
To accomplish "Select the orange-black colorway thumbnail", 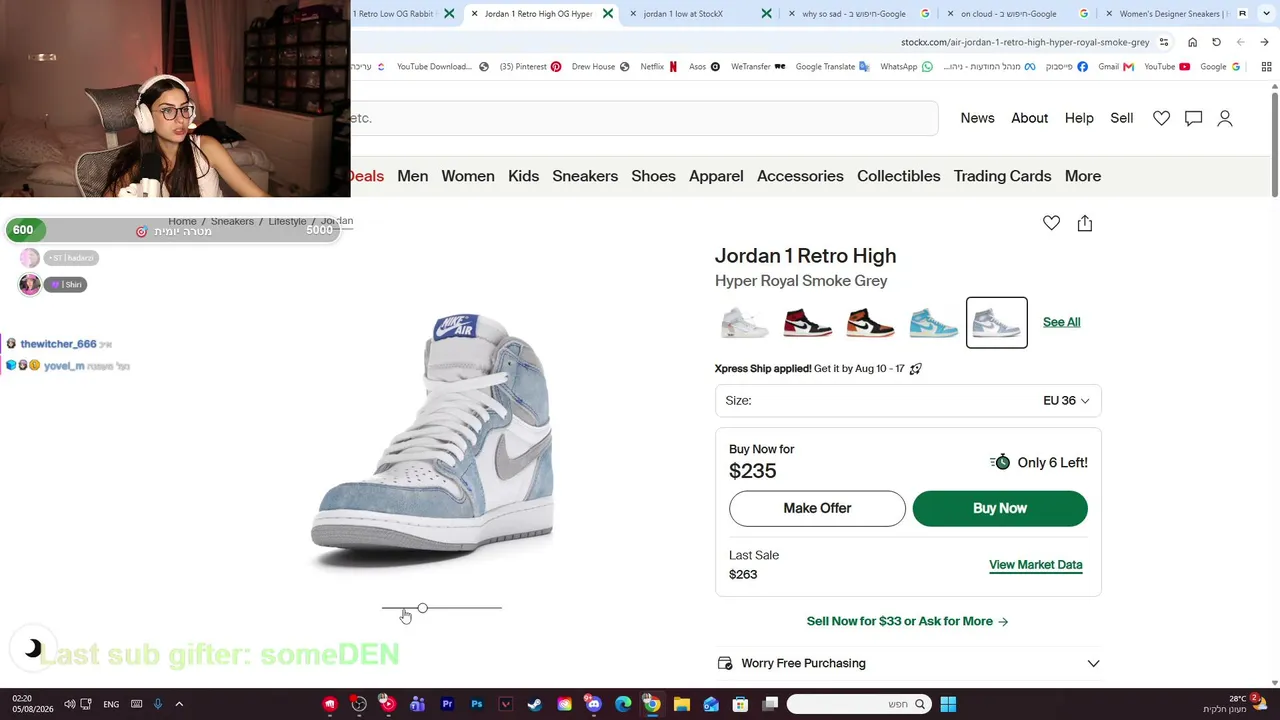I will click(x=870, y=322).
